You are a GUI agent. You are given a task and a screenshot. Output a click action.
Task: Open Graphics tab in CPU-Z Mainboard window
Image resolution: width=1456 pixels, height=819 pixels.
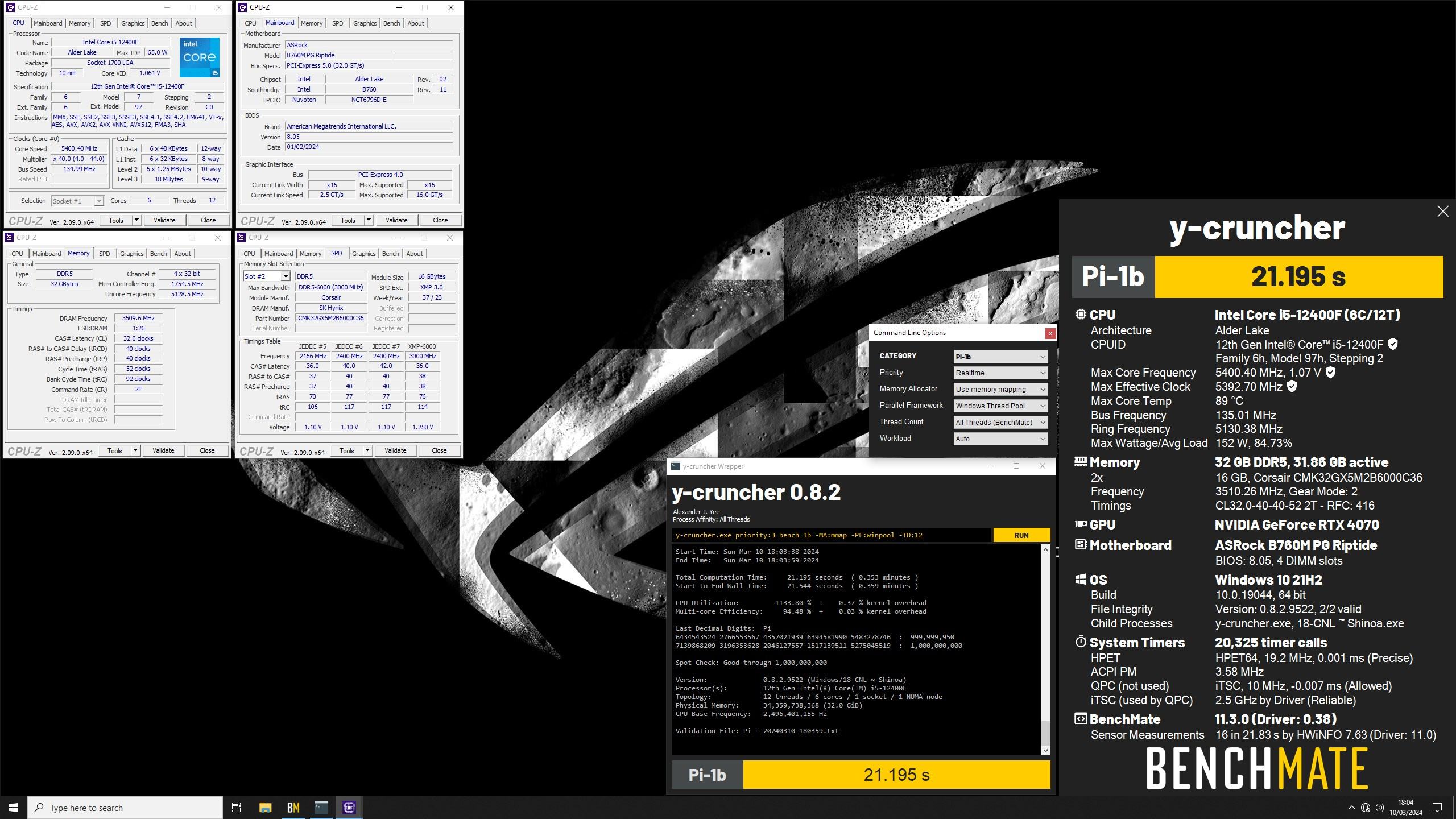pyautogui.click(x=365, y=23)
